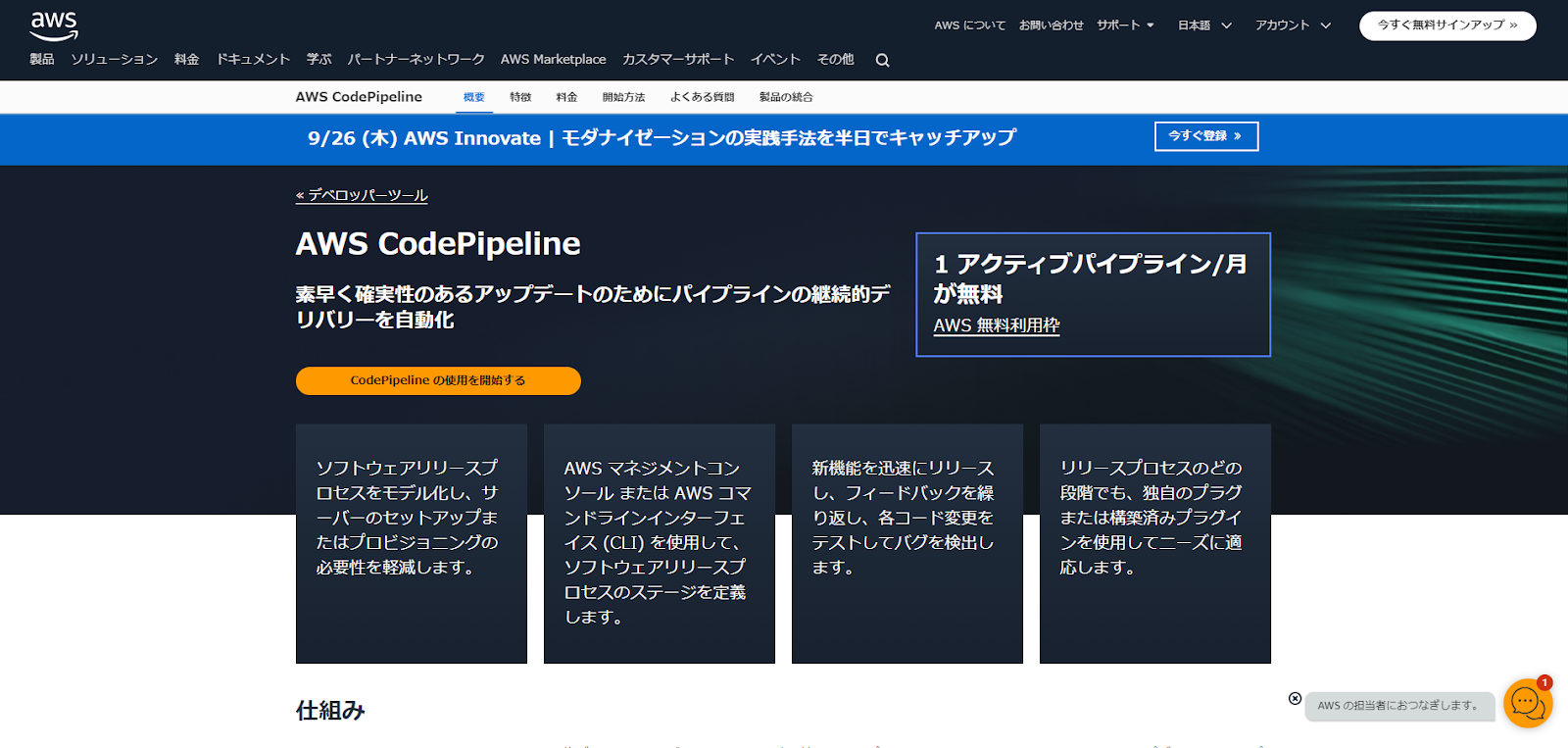
Task: Open AWS 無料利用枠 link
Action: (997, 325)
